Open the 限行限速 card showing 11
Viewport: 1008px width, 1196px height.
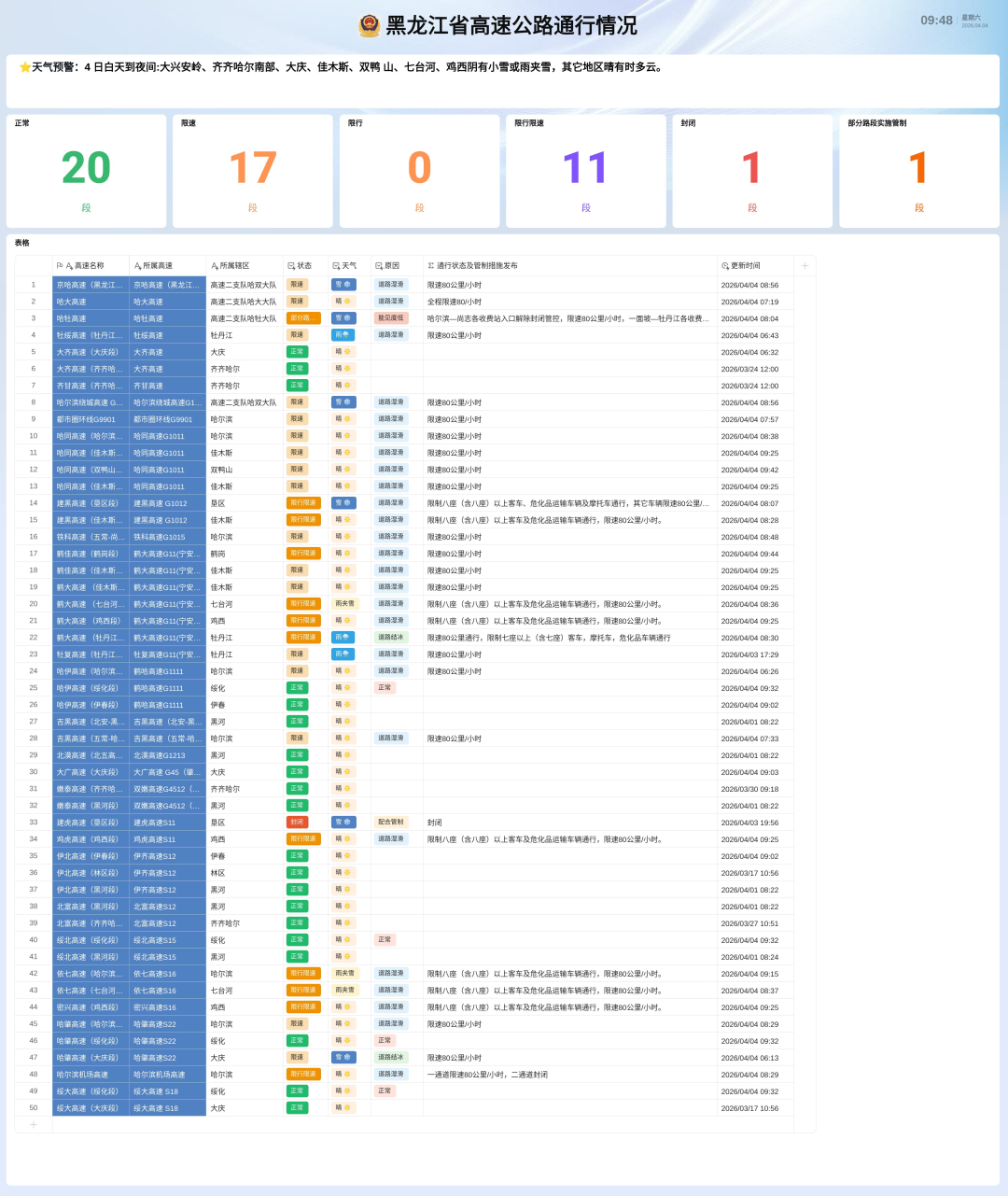[585, 171]
